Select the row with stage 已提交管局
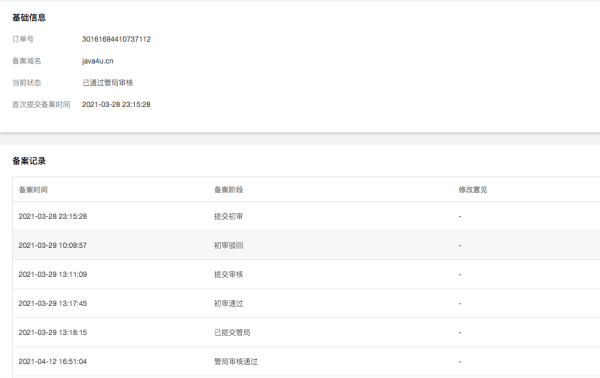600x378 pixels. coord(306,332)
